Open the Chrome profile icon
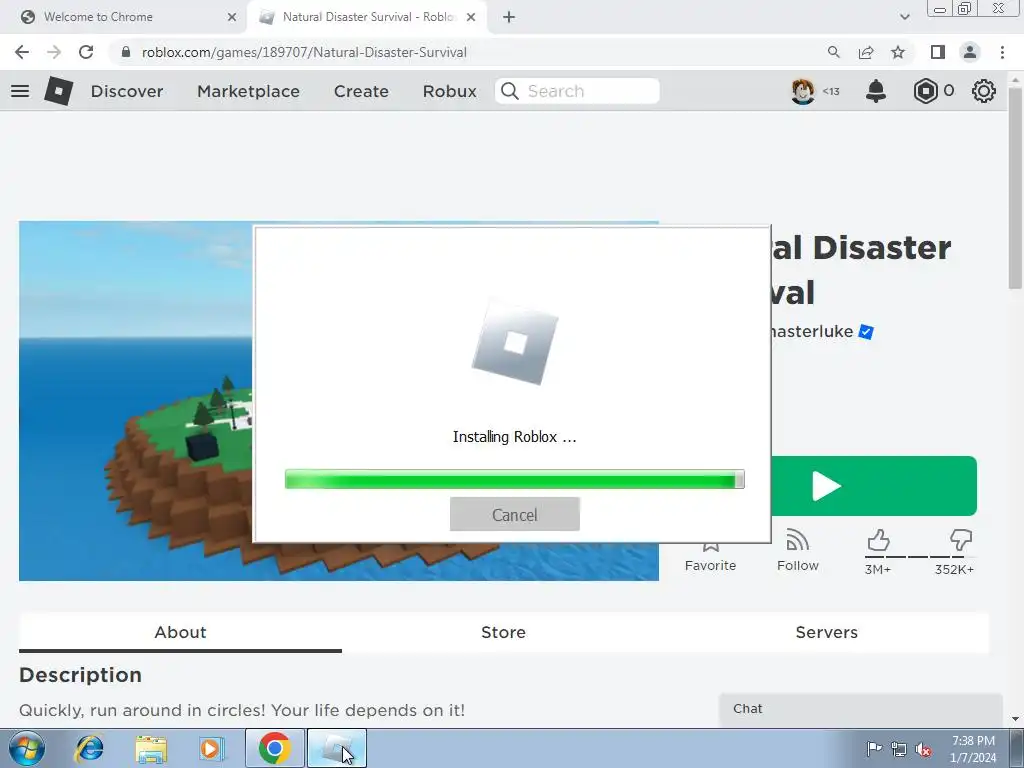This screenshot has height=768, width=1024. point(970,52)
